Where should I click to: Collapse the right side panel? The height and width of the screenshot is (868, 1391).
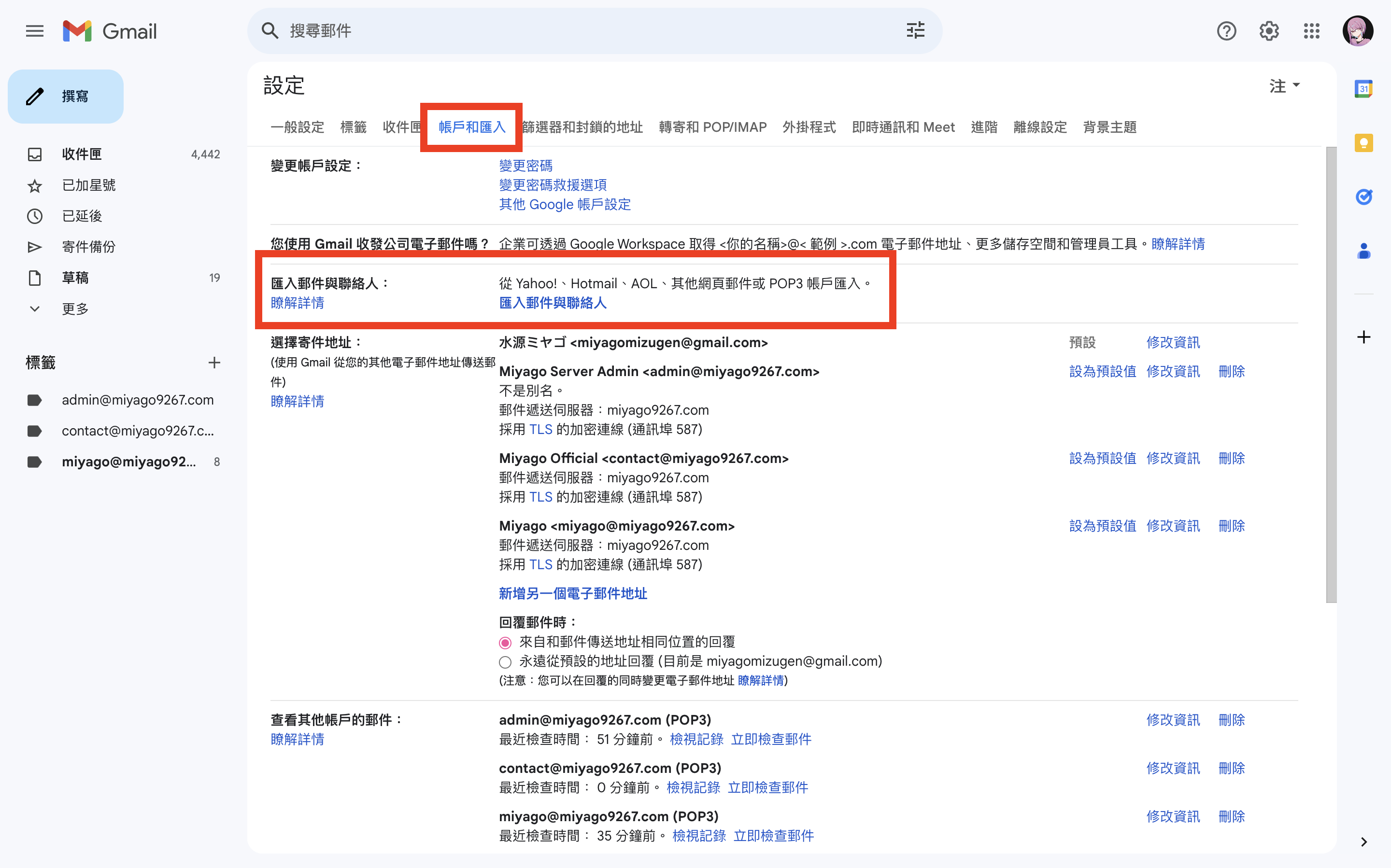pyautogui.click(x=1364, y=841)
